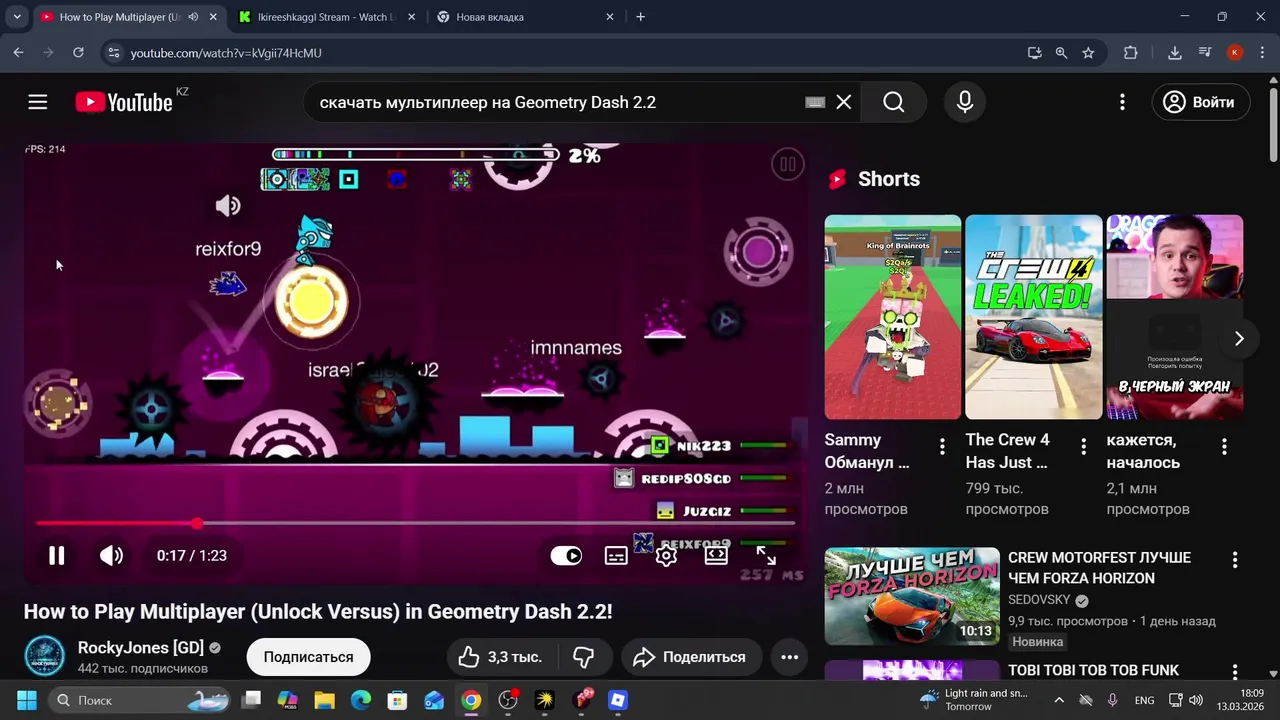
Task: Dislike the video with thumbs down
Action: pos(584,657)
